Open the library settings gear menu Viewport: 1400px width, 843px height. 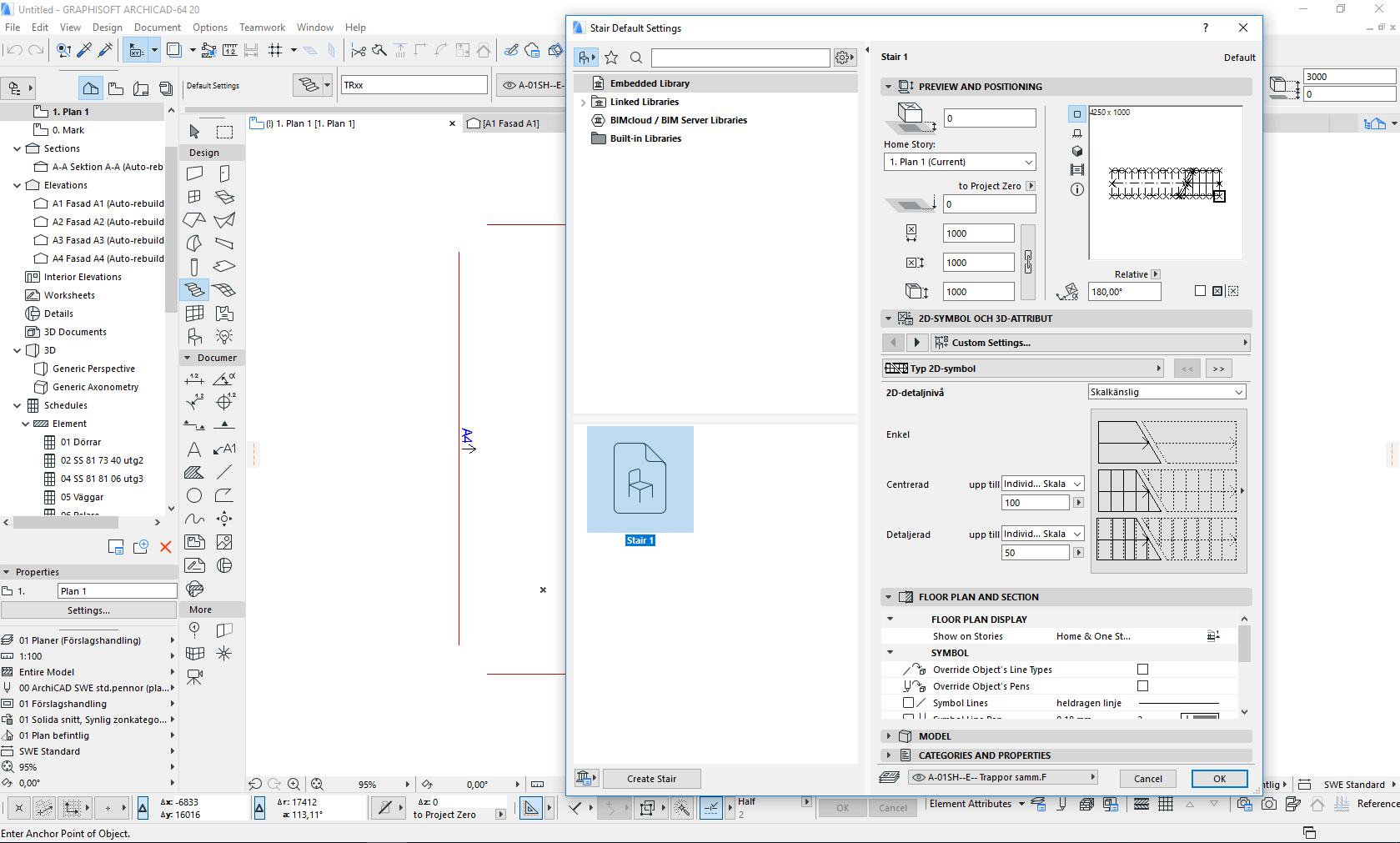pos(845,58)
